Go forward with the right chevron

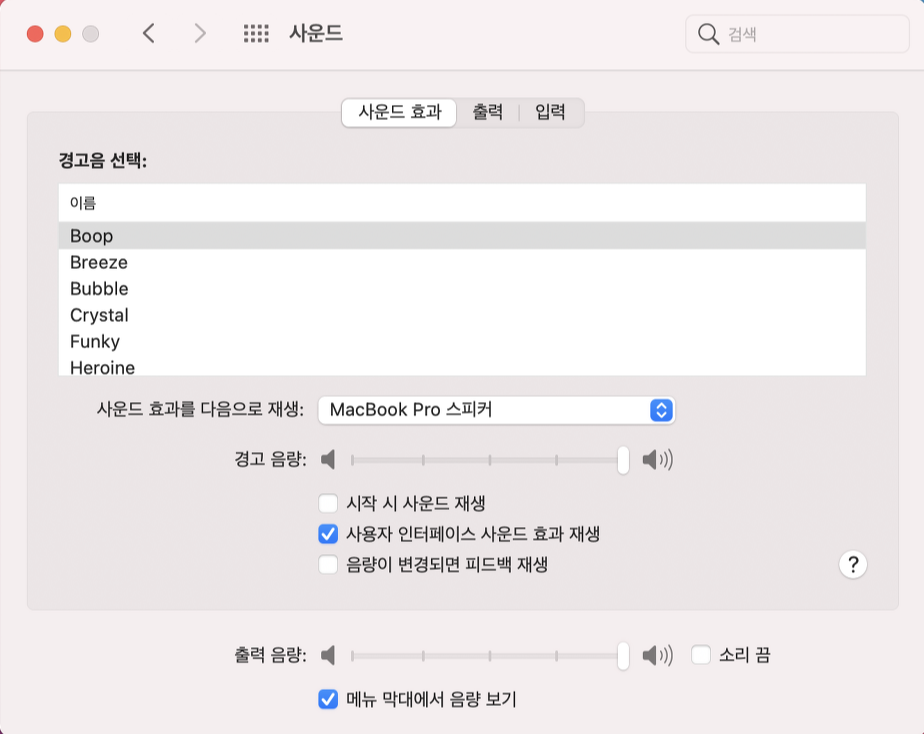pyautogui.click(x=200, y=34)
